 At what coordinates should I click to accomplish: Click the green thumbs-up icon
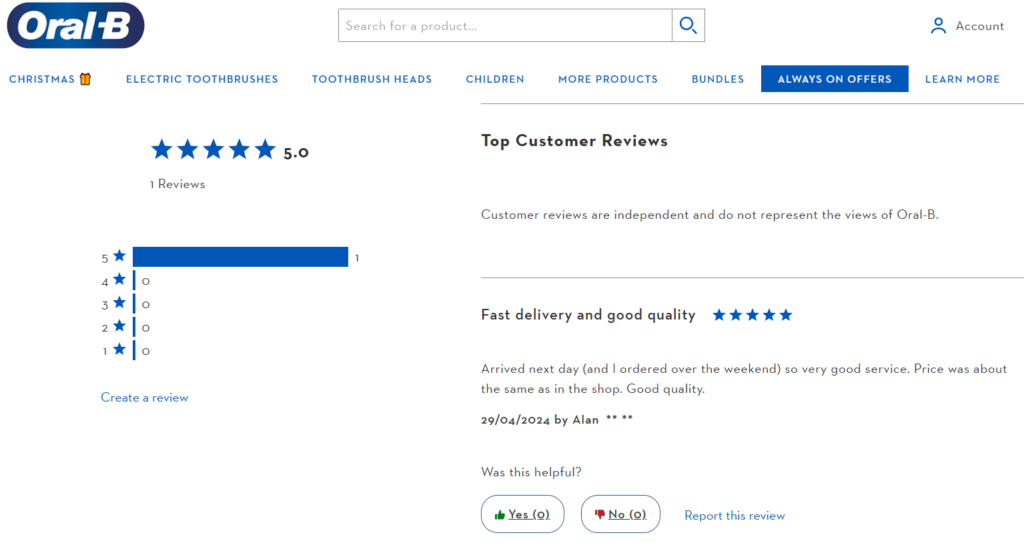pos(500,515)
